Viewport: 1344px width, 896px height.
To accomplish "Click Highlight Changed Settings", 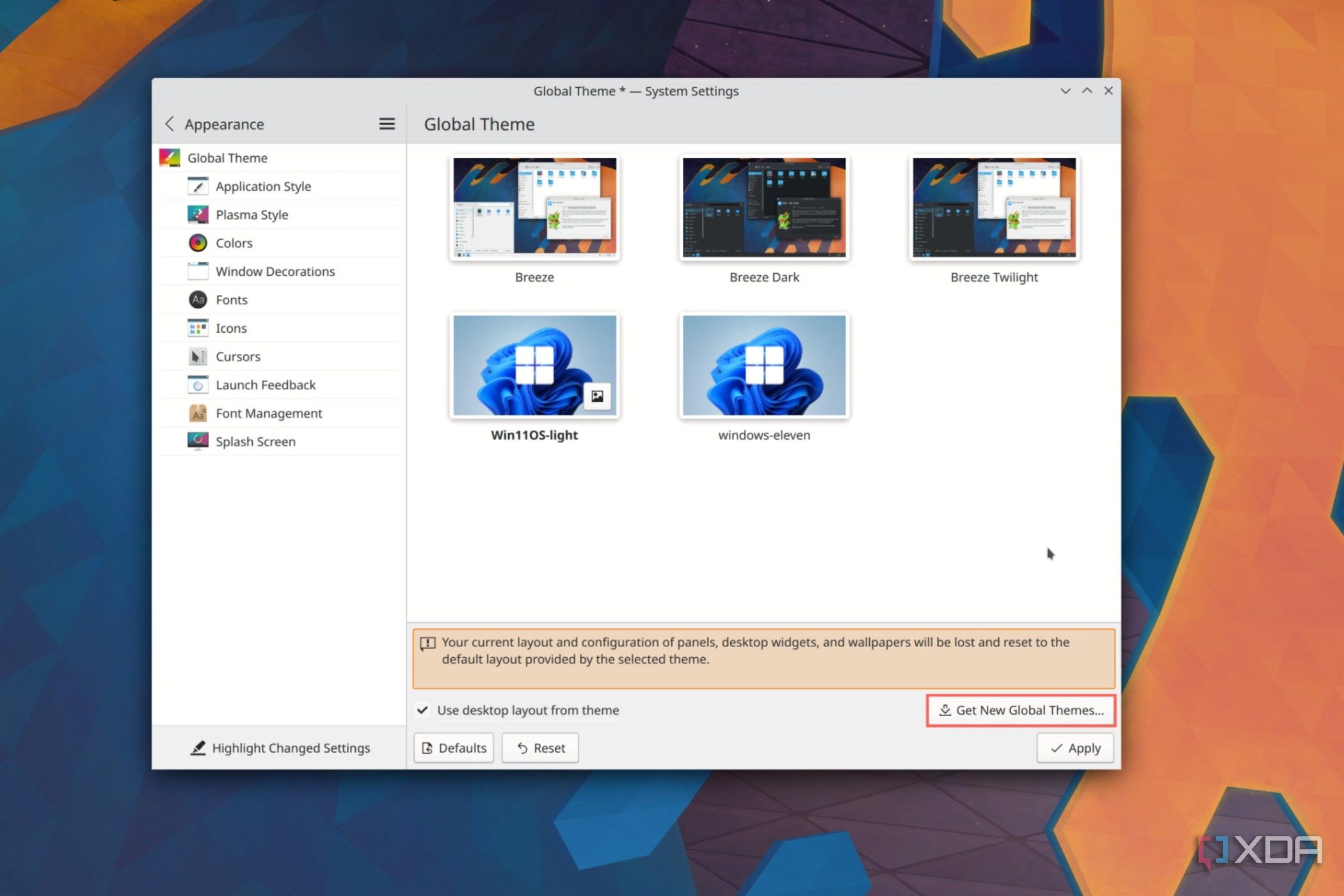I will 280,748.
